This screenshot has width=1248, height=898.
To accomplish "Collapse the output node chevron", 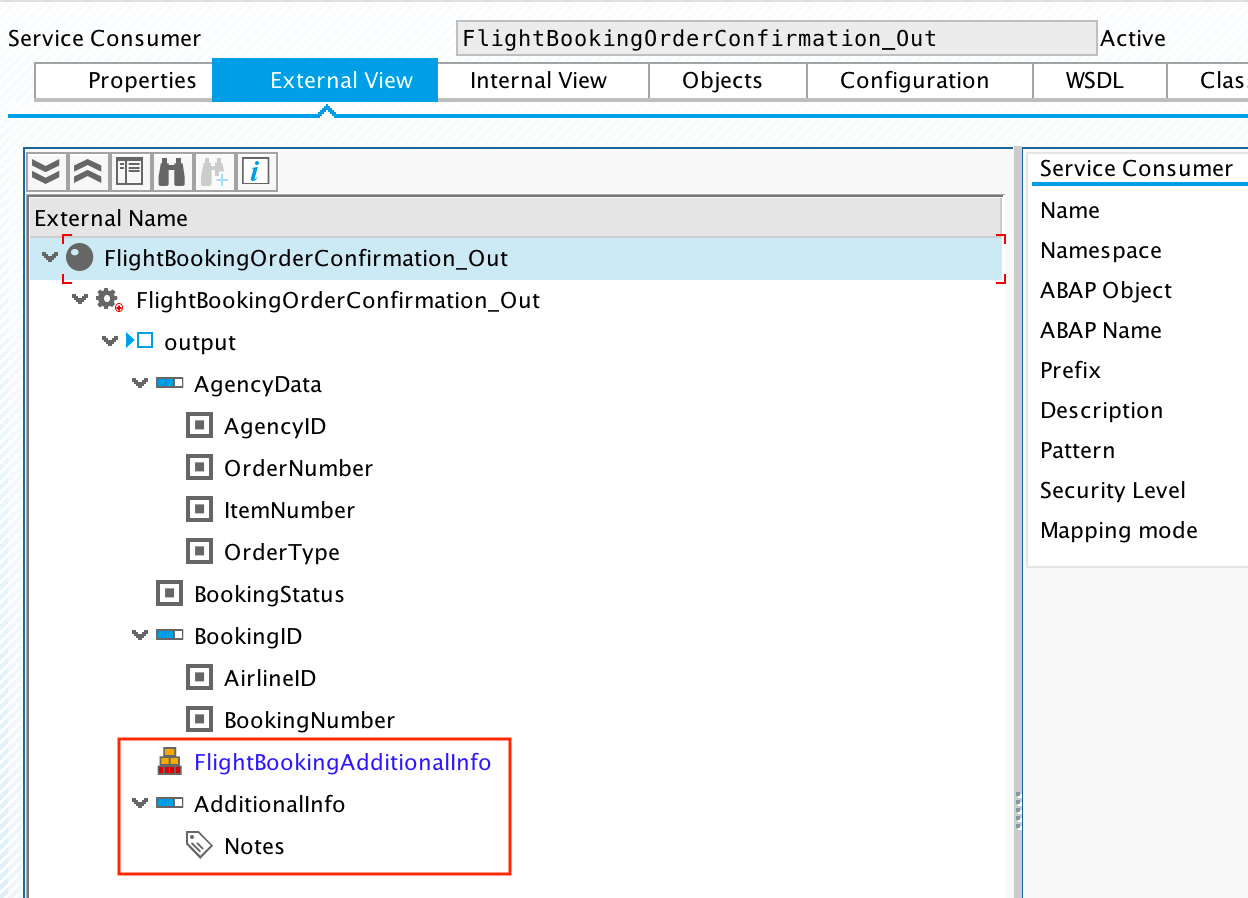I will [110, 341].
